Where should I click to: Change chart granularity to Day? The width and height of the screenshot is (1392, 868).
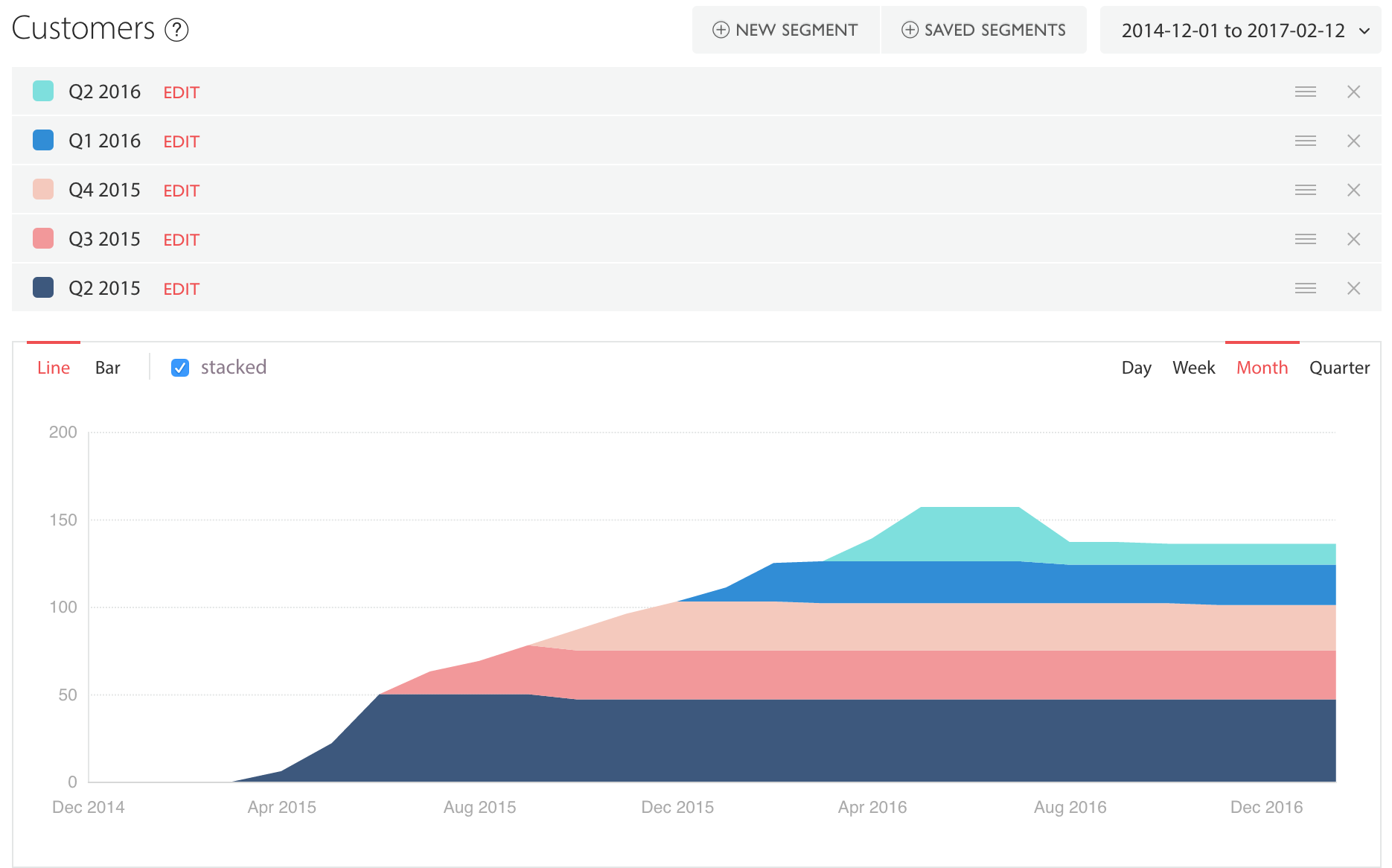pos(1136,367)
